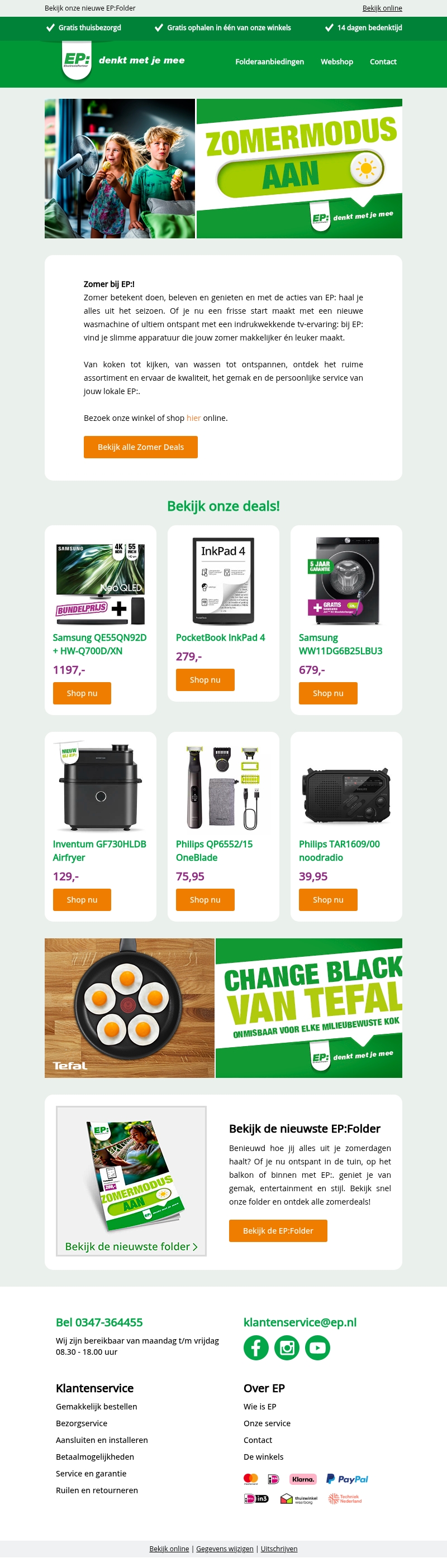Open the EP: Facebook page icon
This screenshot has width=447, height=1568.
pos(256,1348)
